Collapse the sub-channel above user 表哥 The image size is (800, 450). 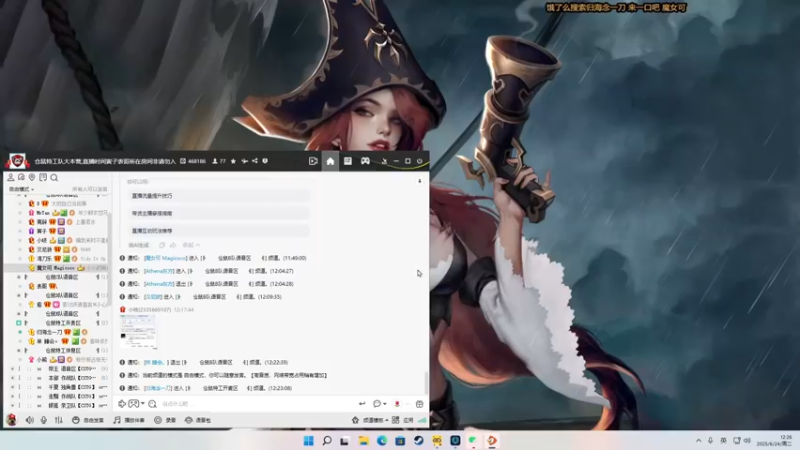click(19, 277)
